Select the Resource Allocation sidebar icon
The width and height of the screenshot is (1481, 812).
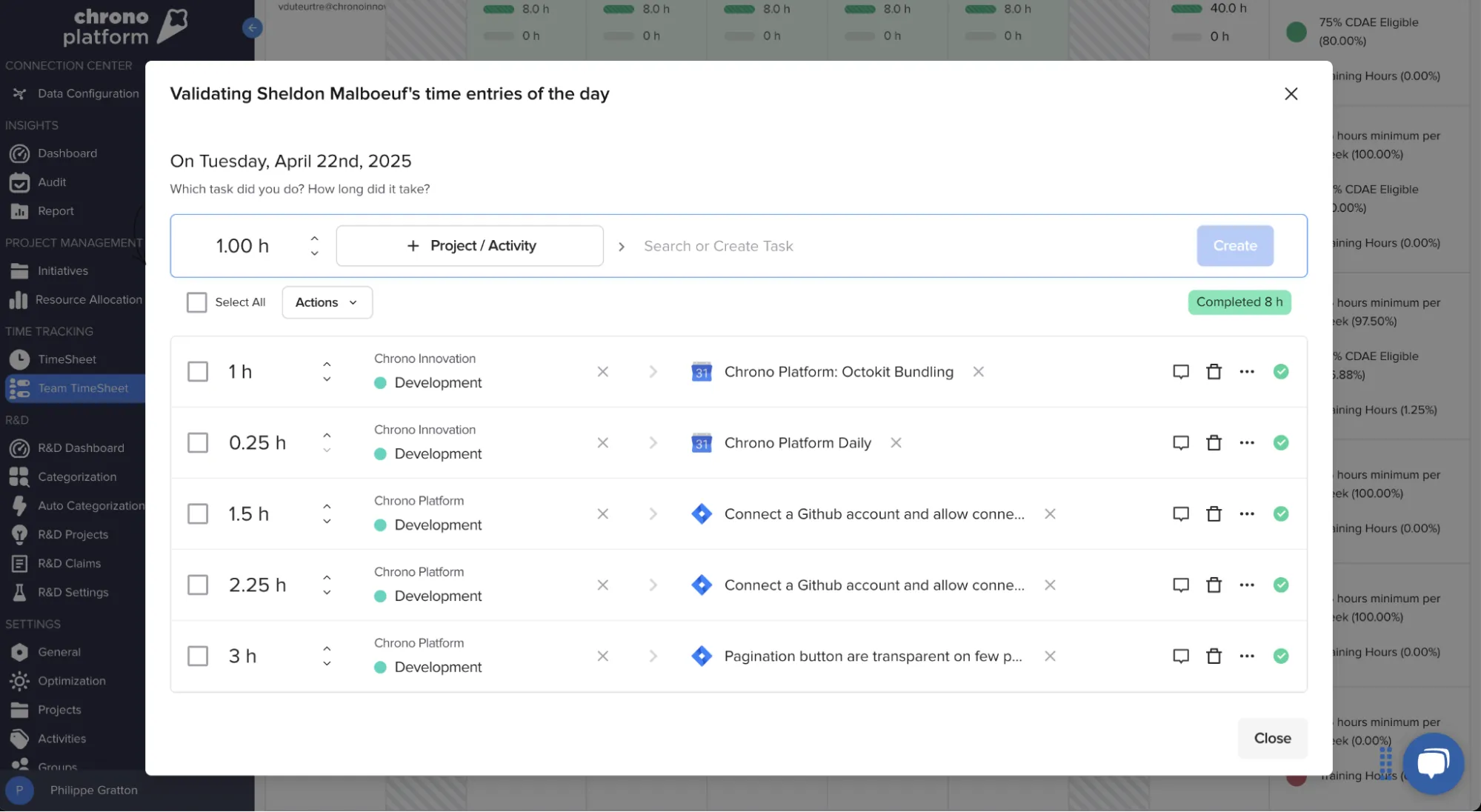19,299
